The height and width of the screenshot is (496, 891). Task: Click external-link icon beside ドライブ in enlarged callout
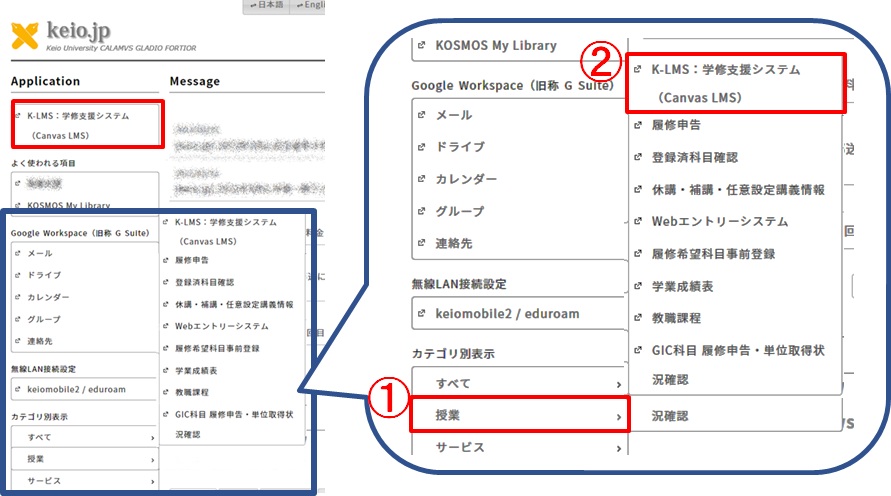(421, 147)
